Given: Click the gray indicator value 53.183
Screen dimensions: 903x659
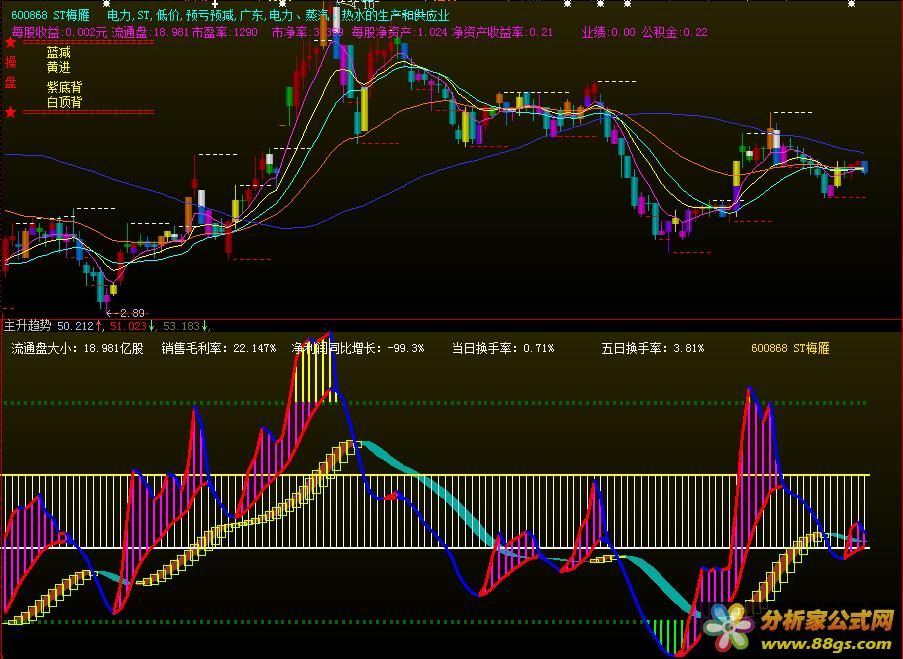Looking at the screenshot, I should tap(181, 326).
